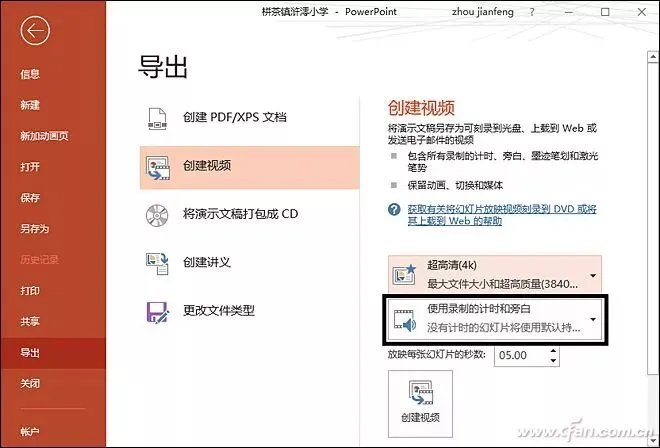660x448 pixels.
Task: Click the Change File Type floppy icon
Action: 157,312
